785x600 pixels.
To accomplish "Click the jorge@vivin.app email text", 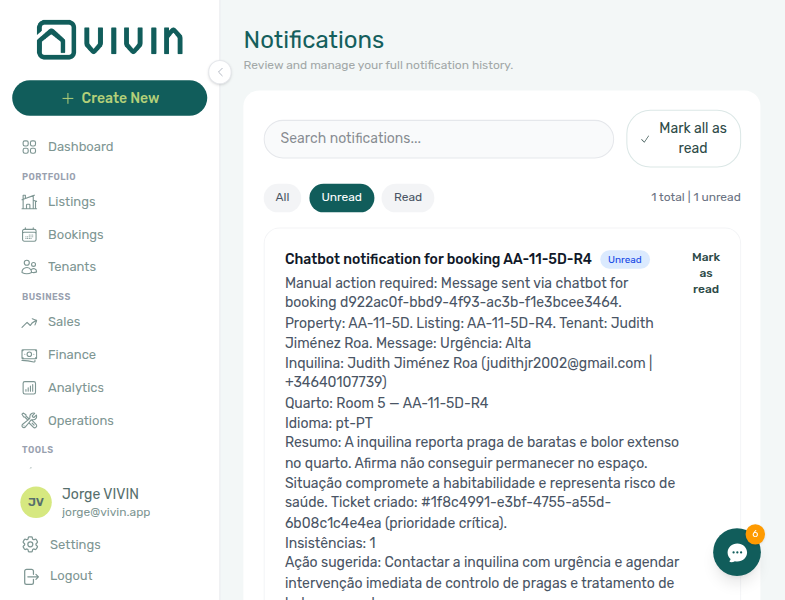I will [x=106, y=512].
